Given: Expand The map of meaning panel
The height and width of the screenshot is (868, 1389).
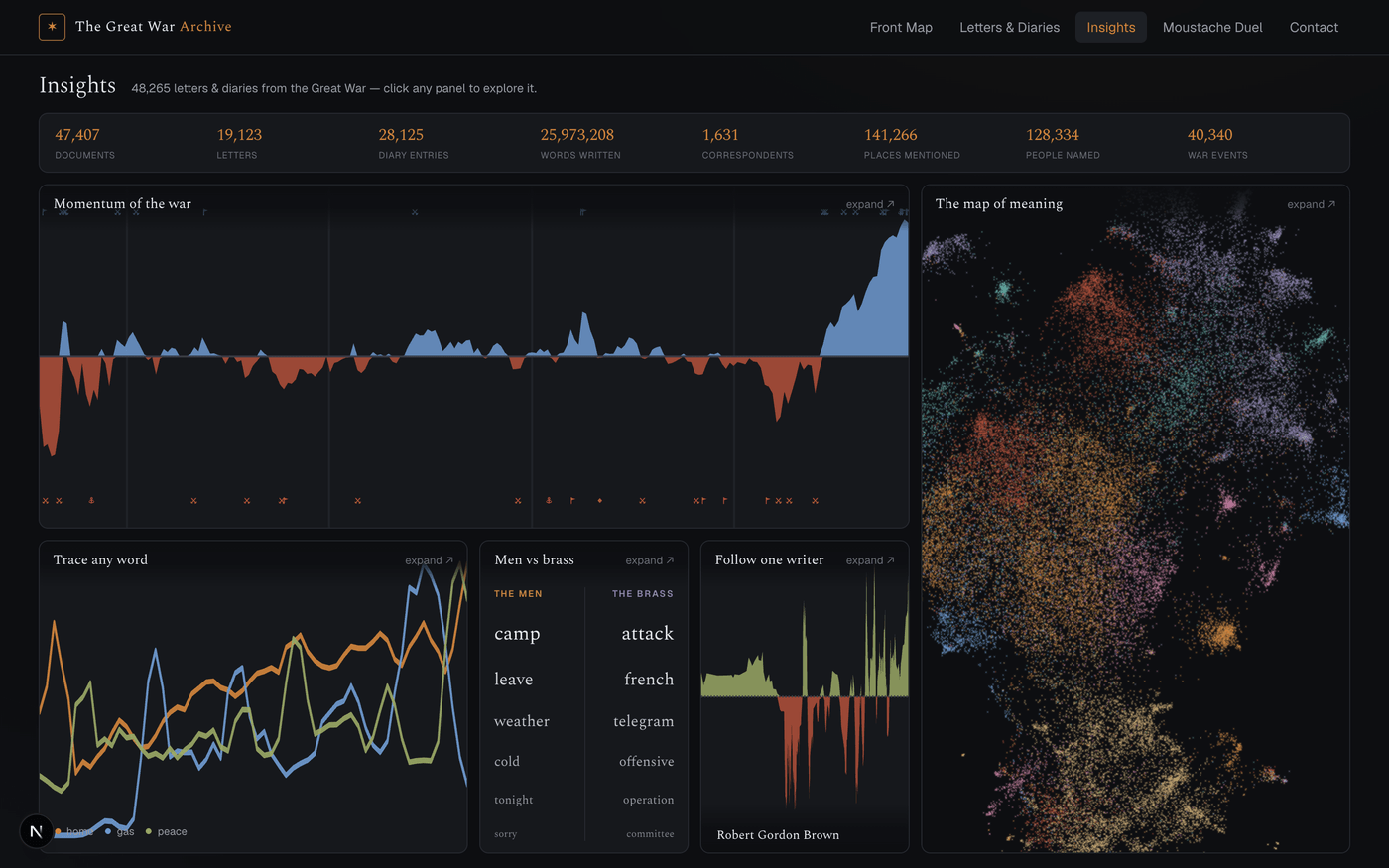Looking at the screenshot, I should [1311, 204].
